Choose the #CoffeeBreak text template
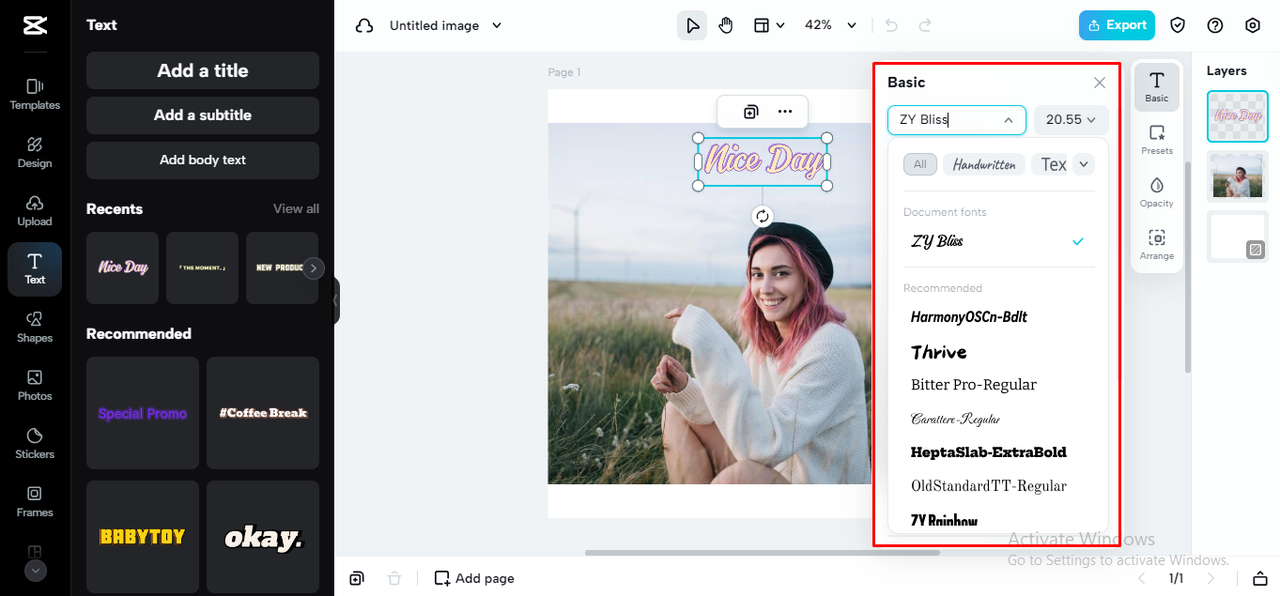This screenshot has height=596, width=1280. tap(263, 413)
